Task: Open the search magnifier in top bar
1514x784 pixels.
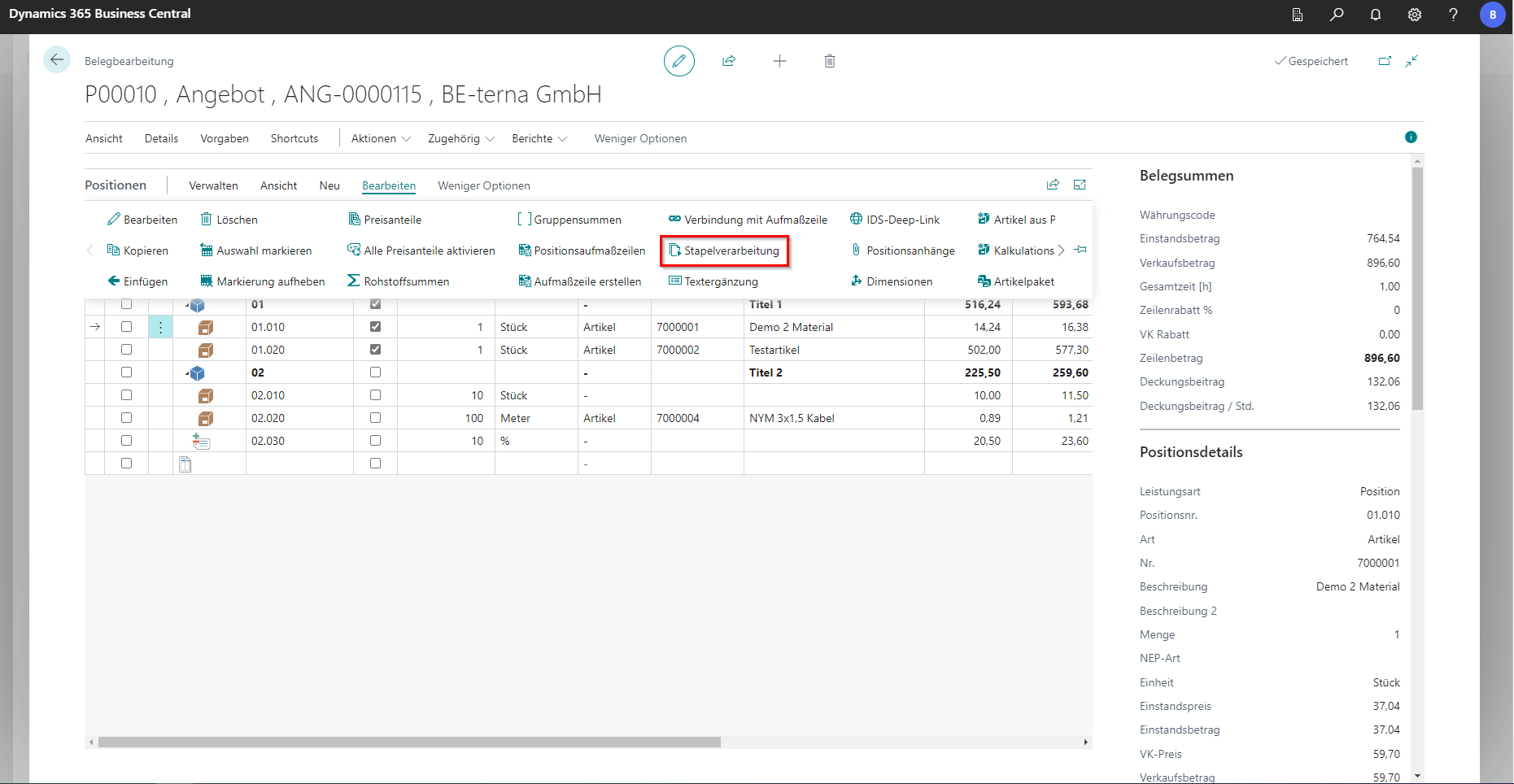Action: [x=1337, y=15]
